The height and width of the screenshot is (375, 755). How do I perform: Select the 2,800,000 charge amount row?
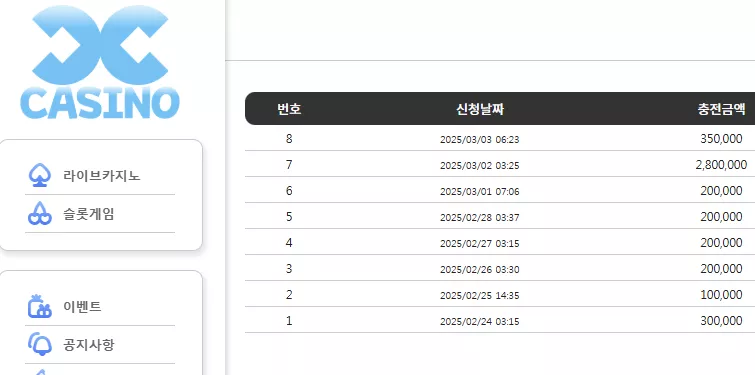tap(500, 164)
